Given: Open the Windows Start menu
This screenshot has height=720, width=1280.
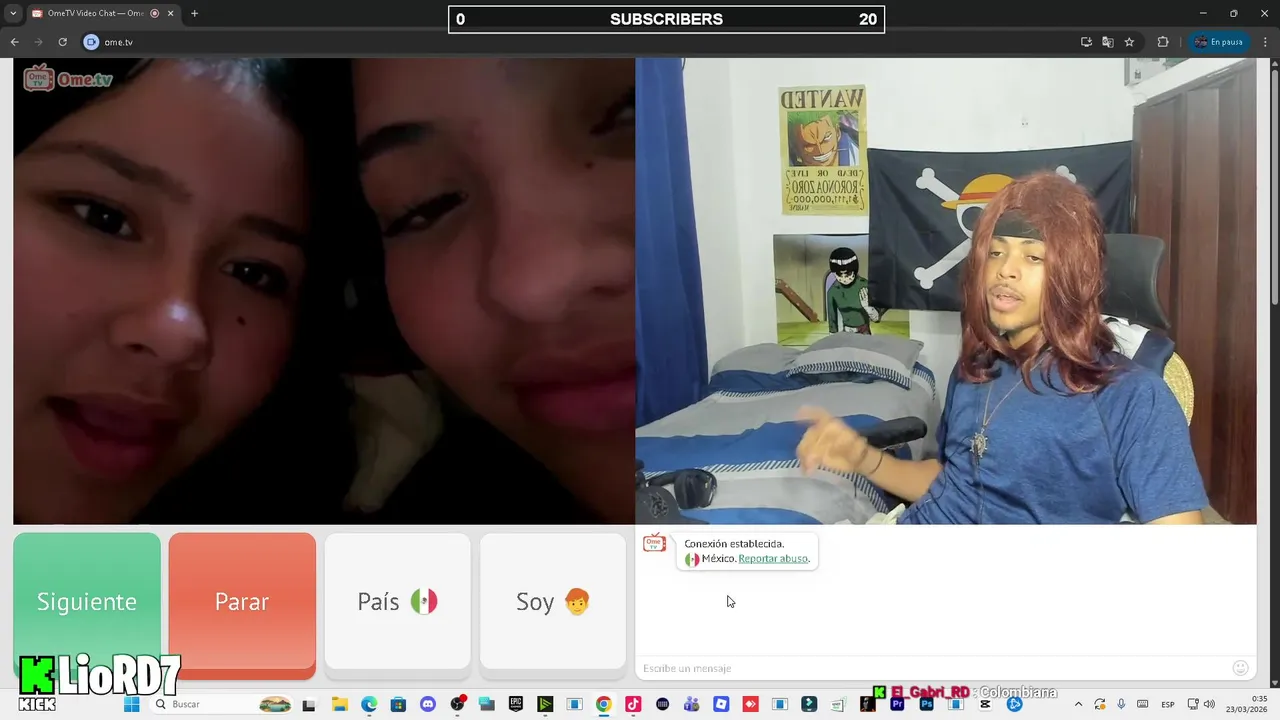Looking at the screenshot, I should pyautogui.click(x=131, y=704).
